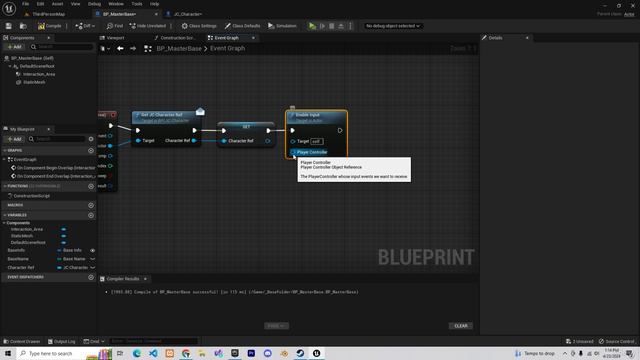Clear the compiler results
640x360 pixels.
tap(461, 326)
